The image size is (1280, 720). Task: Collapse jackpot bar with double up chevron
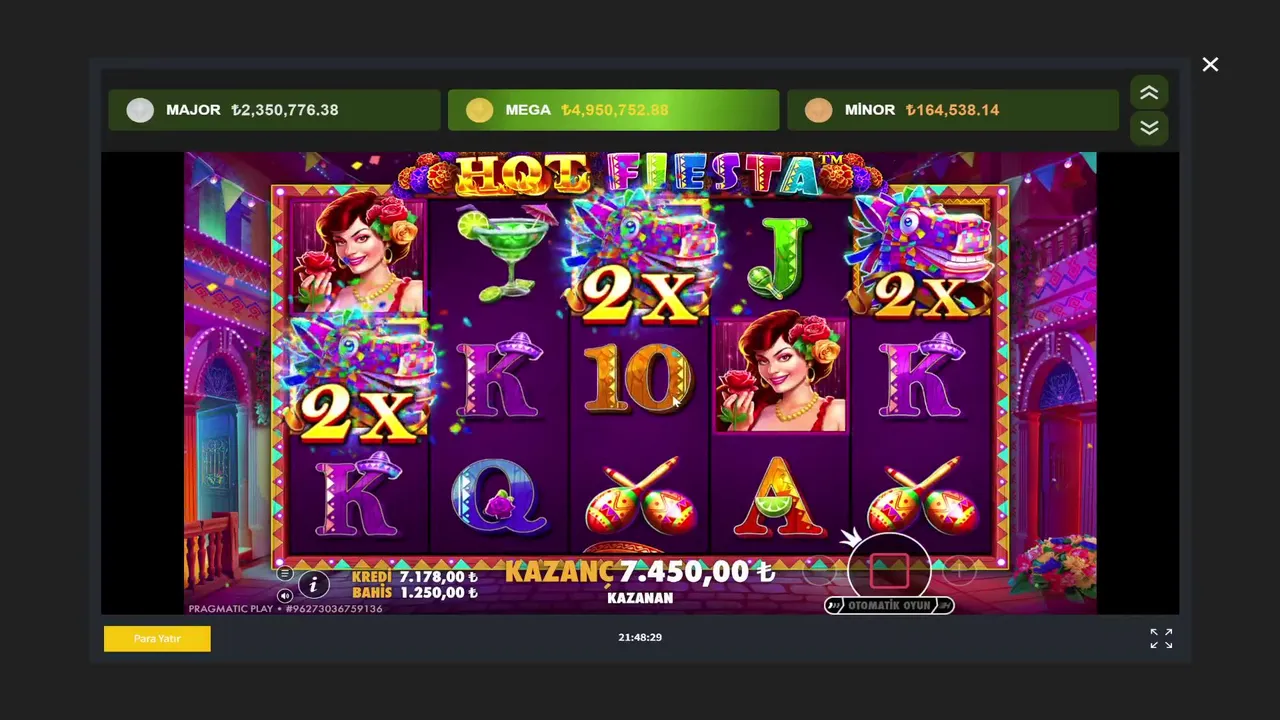coord(1149,93)
